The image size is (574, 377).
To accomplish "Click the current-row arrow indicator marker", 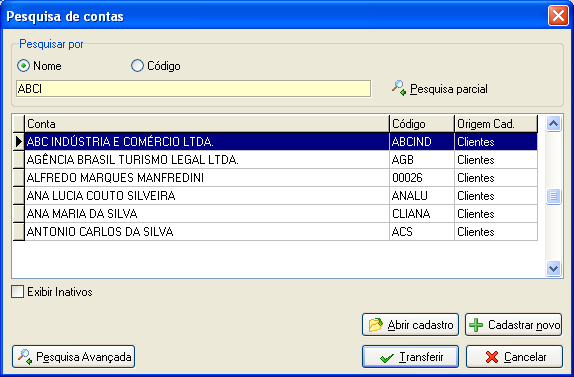I will coord(19,142).
